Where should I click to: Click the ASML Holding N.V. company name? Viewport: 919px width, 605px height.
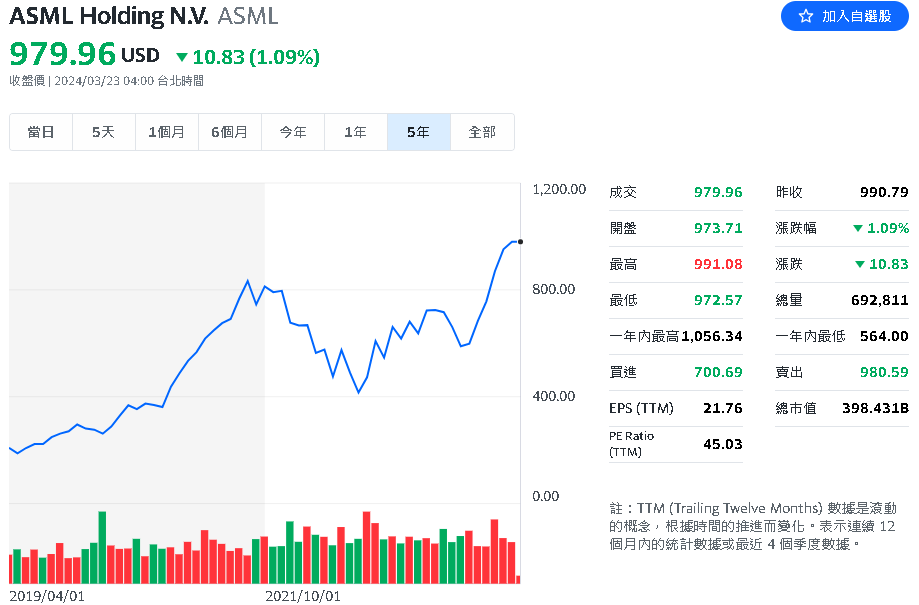pyautogui.click(x=108, y=16)
